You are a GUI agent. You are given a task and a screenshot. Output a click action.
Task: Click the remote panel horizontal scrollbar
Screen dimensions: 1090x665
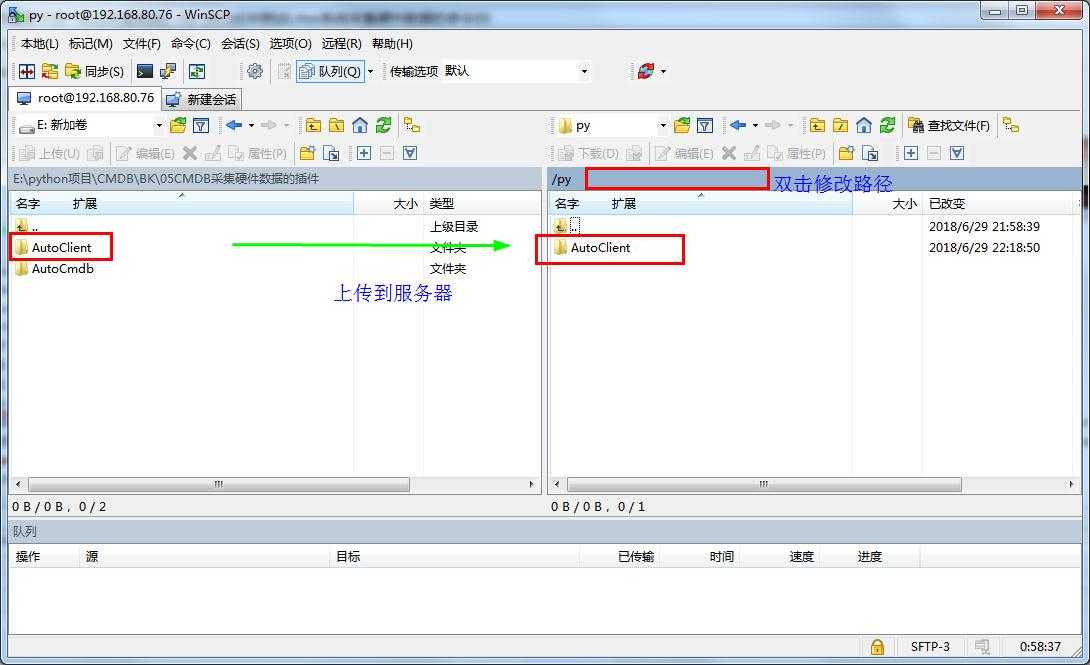coord(765,484)
